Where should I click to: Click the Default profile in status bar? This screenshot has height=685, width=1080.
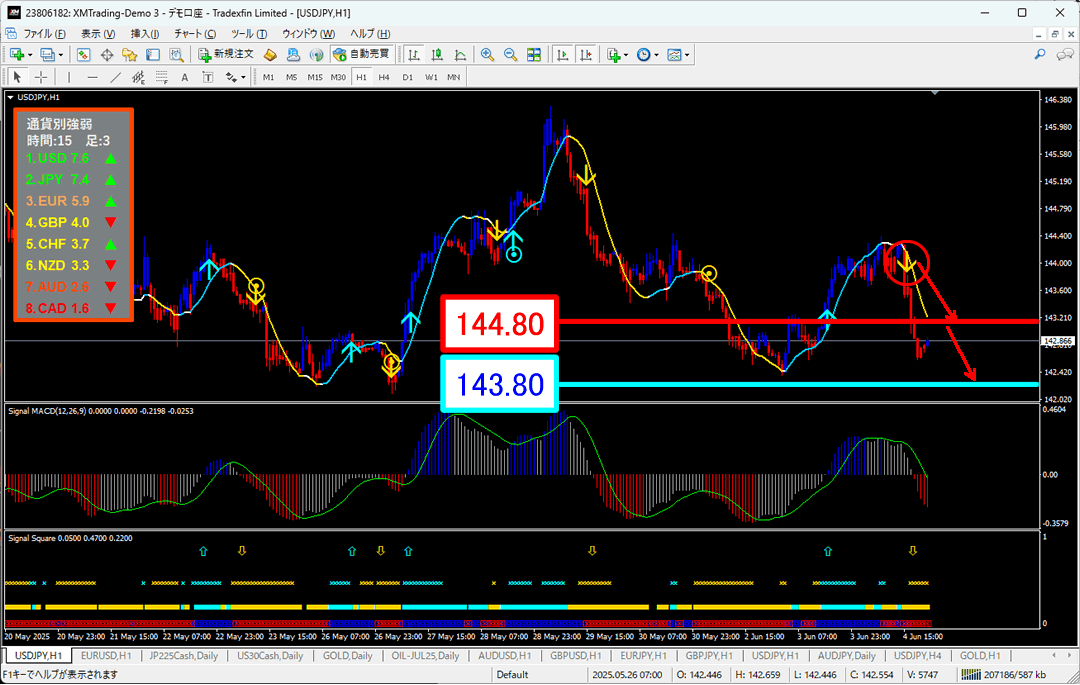(512, 675)
